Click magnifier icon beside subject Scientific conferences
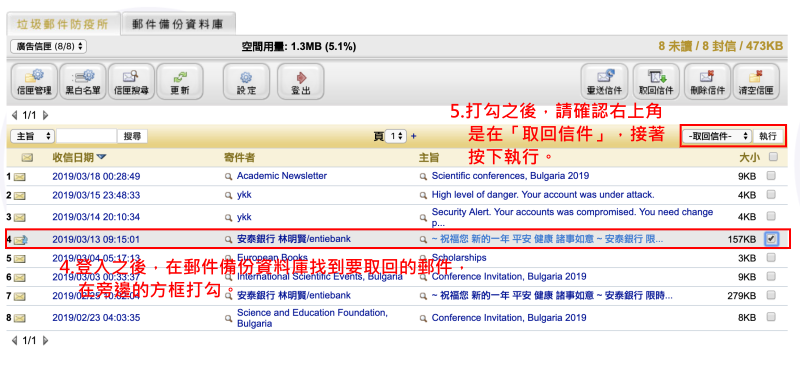 pyautogui.click(x=423, y=177)
